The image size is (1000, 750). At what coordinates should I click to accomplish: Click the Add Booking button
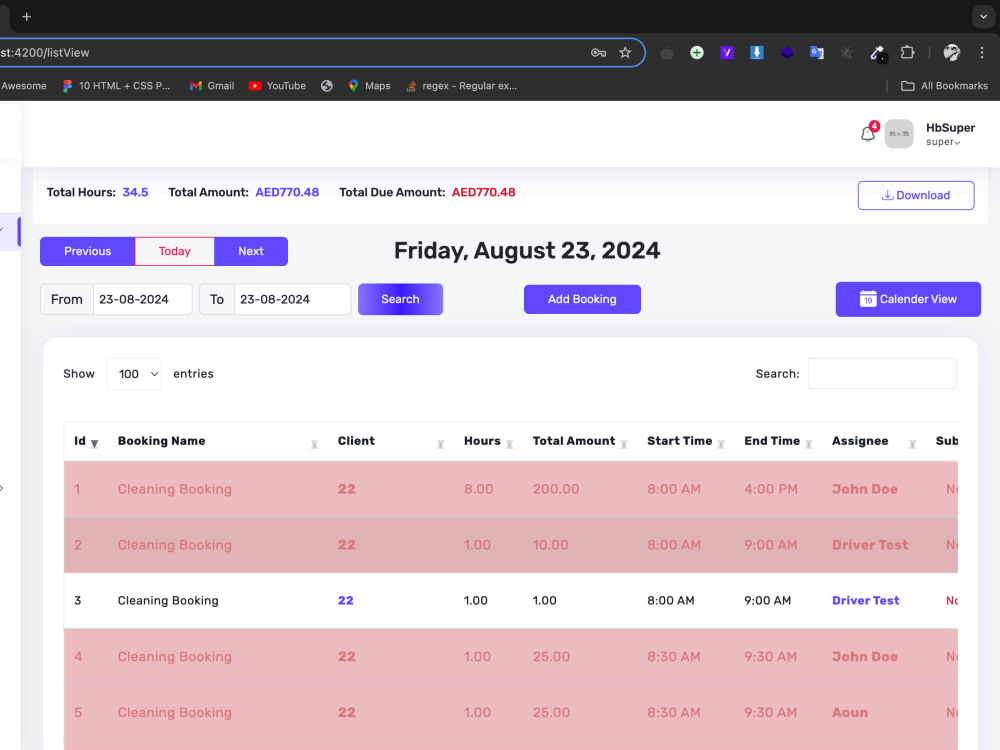coord(582,299)
